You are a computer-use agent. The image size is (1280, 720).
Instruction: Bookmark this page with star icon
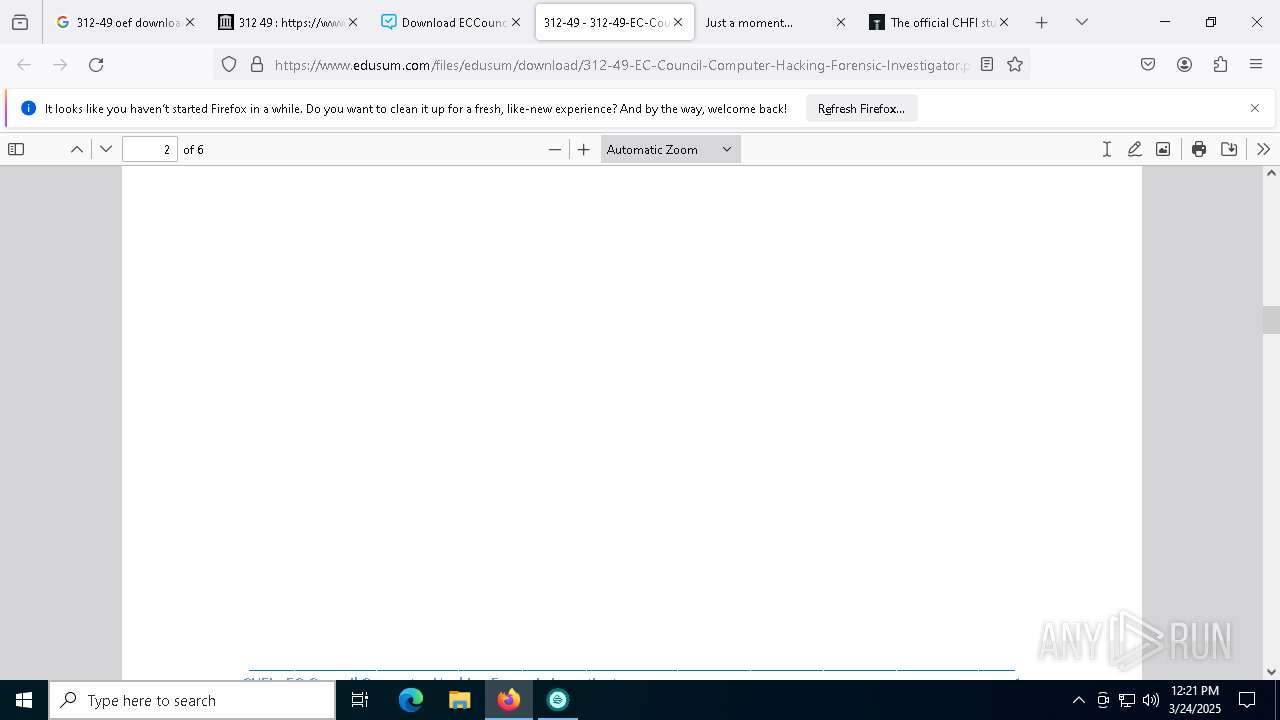[x=1015, y=65]
